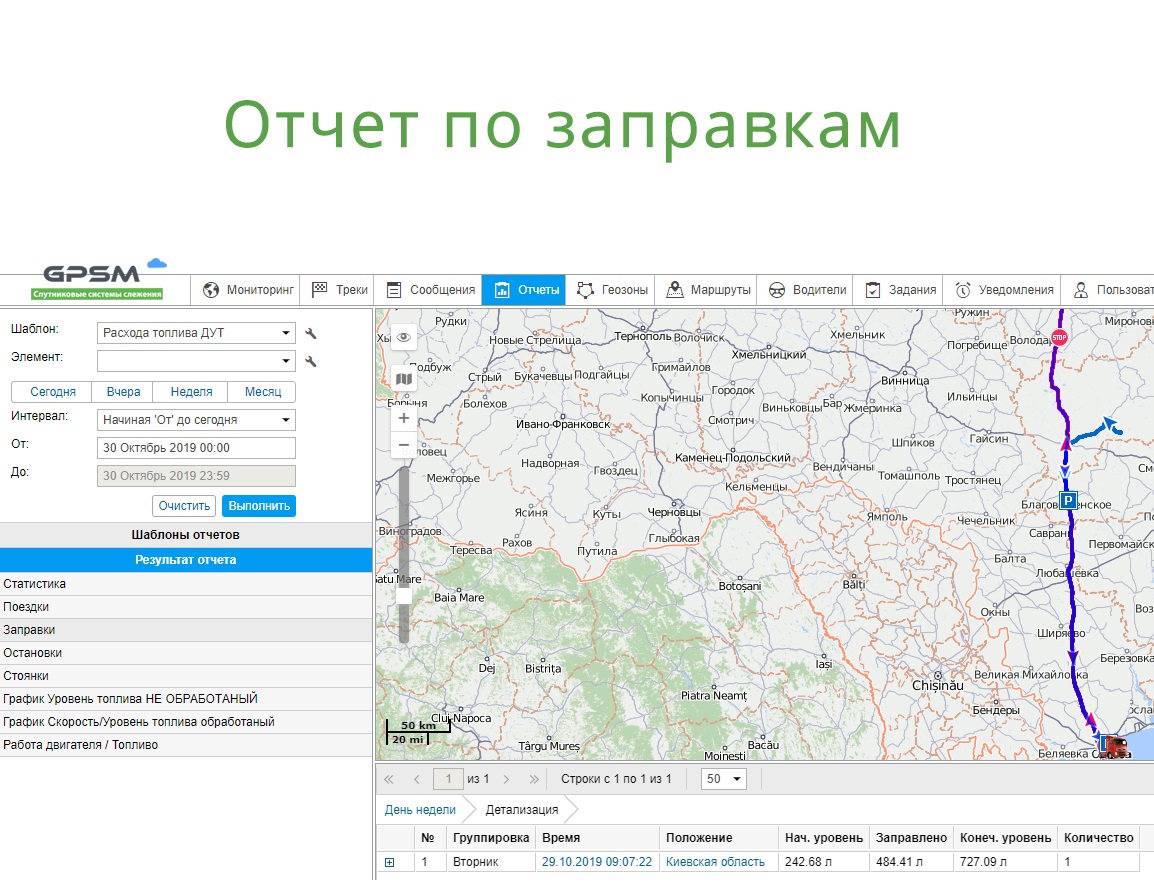Click the От date input field
This screenshot has height=885, width=1154.
coord(196,448)
